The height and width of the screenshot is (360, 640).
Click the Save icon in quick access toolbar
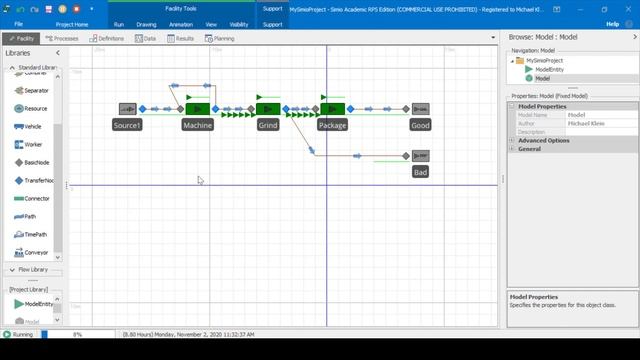click(49, 9)
